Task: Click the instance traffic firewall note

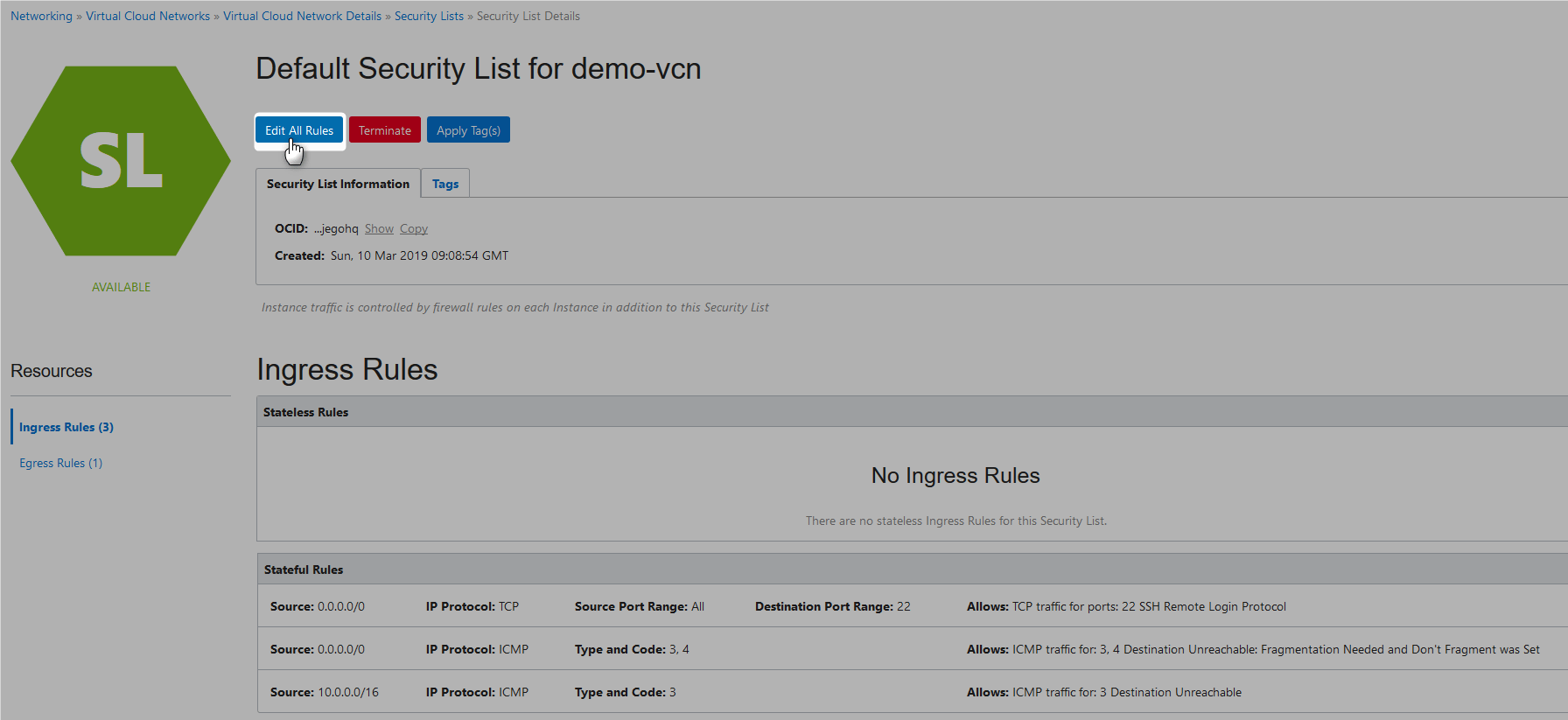Action: (514, 307)
